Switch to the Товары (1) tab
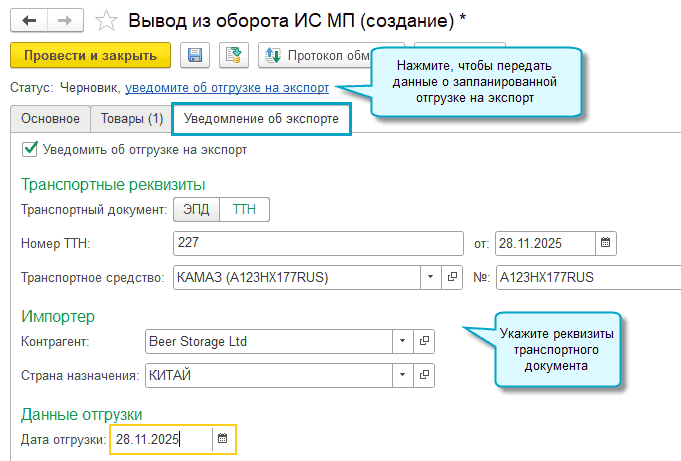 [x=132, y=119]
